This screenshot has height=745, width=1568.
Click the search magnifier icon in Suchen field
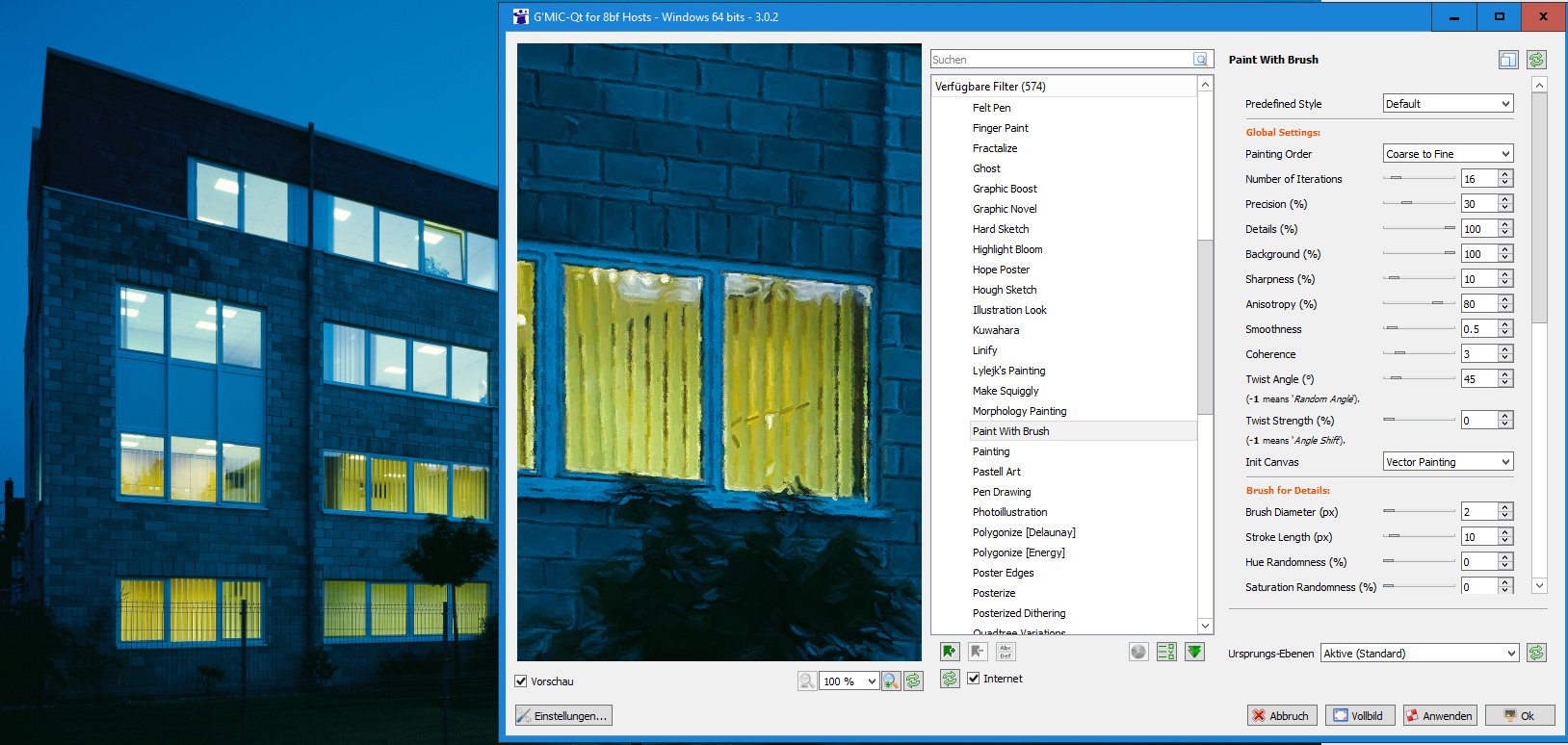[1200, 60]
